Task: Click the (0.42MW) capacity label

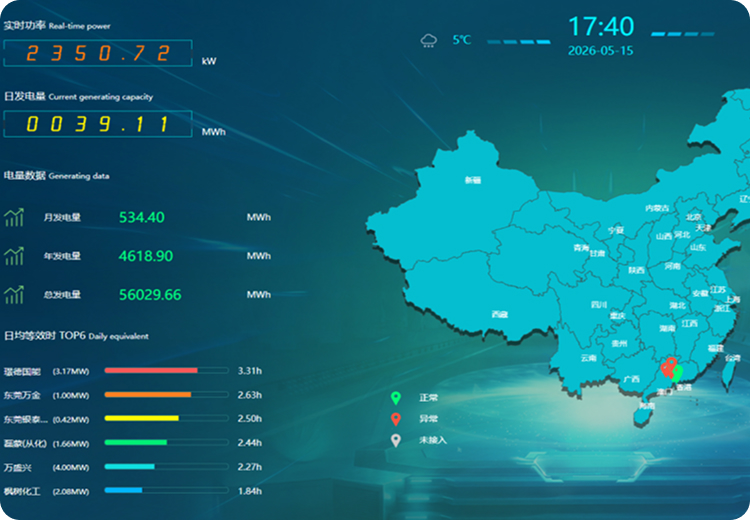Action: point(71,420)
